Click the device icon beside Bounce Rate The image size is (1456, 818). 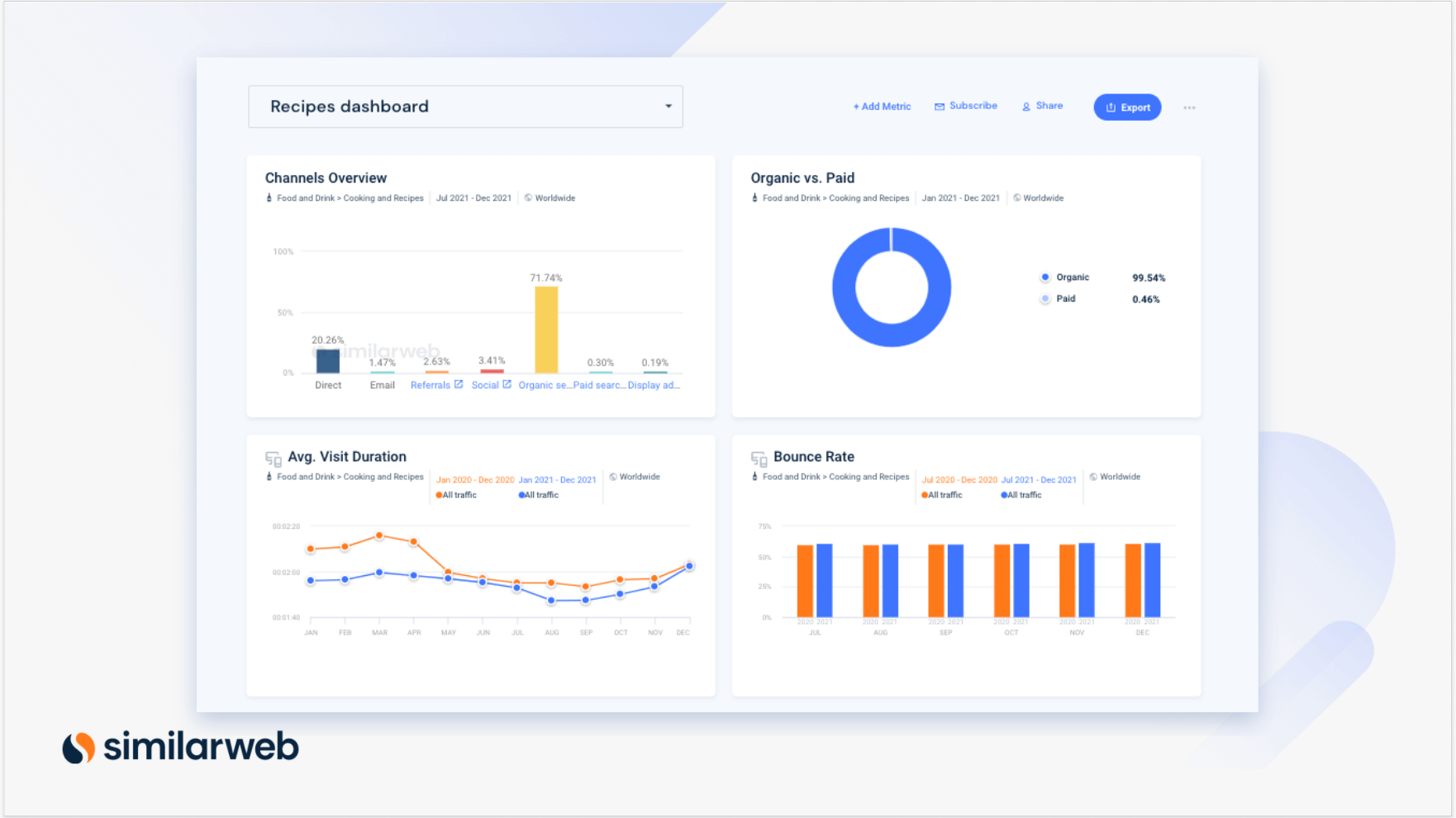759,458
